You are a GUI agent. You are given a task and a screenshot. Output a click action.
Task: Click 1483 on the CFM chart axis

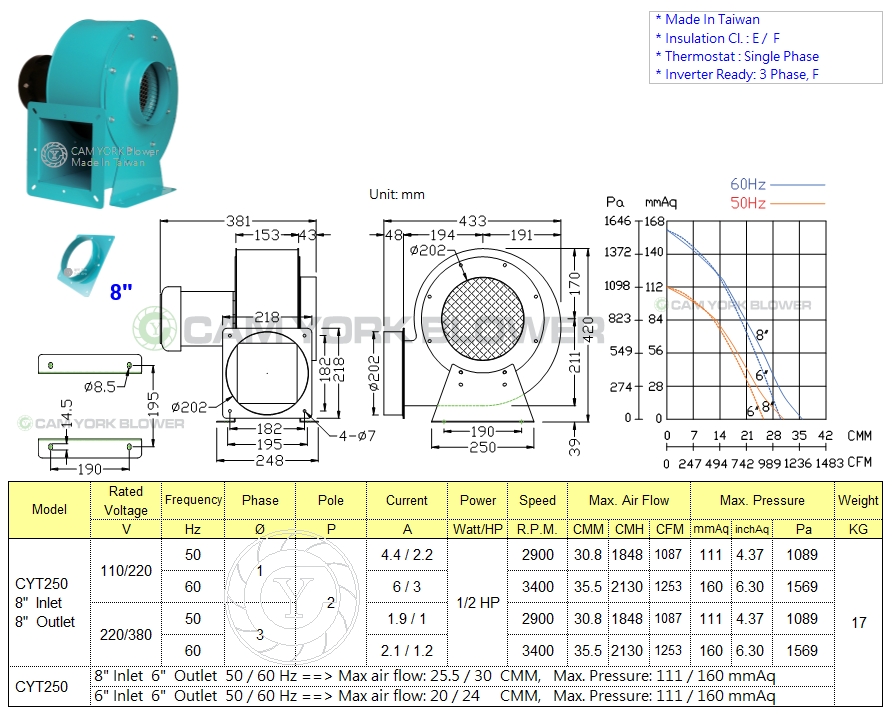pos(829,463)
